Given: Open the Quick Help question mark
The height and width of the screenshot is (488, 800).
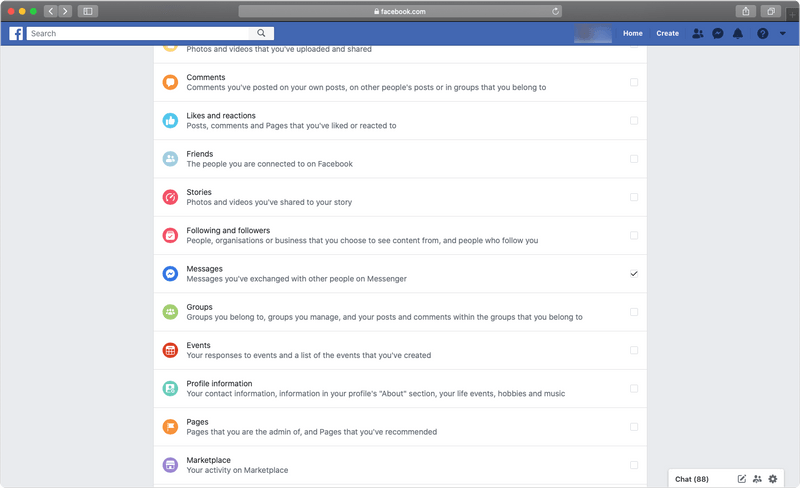Looking at the screenshot, I should (762, 34).
